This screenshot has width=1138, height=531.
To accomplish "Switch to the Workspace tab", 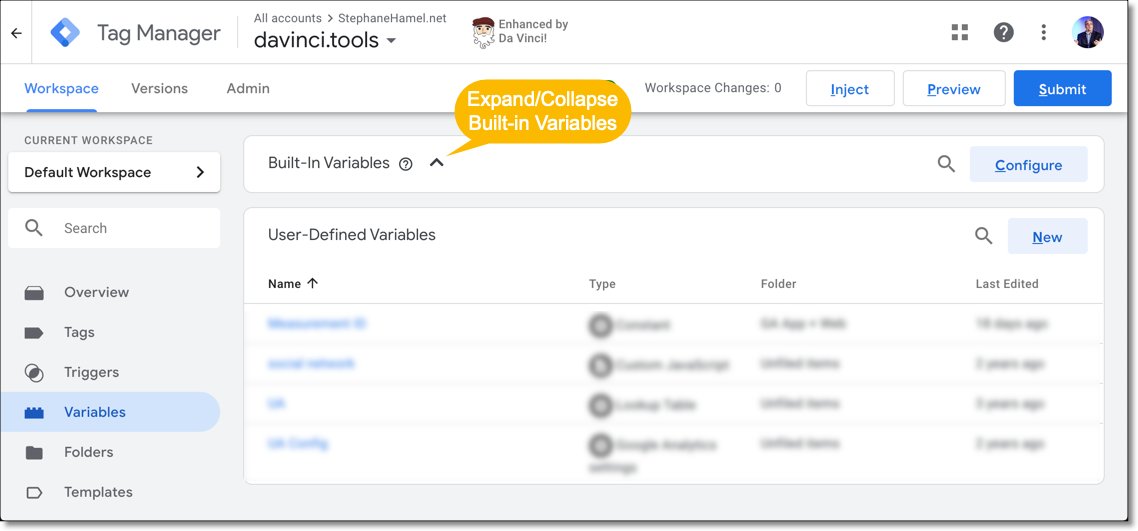I will coord(61,88).
